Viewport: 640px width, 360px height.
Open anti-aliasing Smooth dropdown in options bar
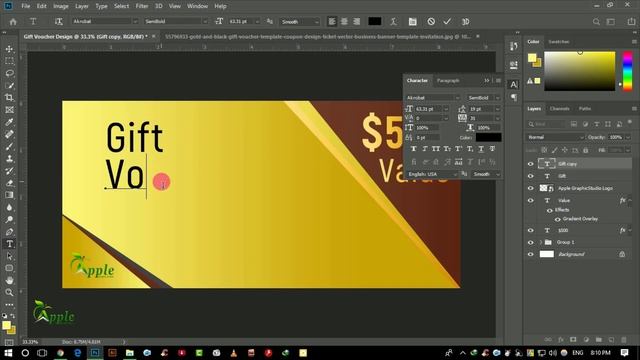[316, 22]
